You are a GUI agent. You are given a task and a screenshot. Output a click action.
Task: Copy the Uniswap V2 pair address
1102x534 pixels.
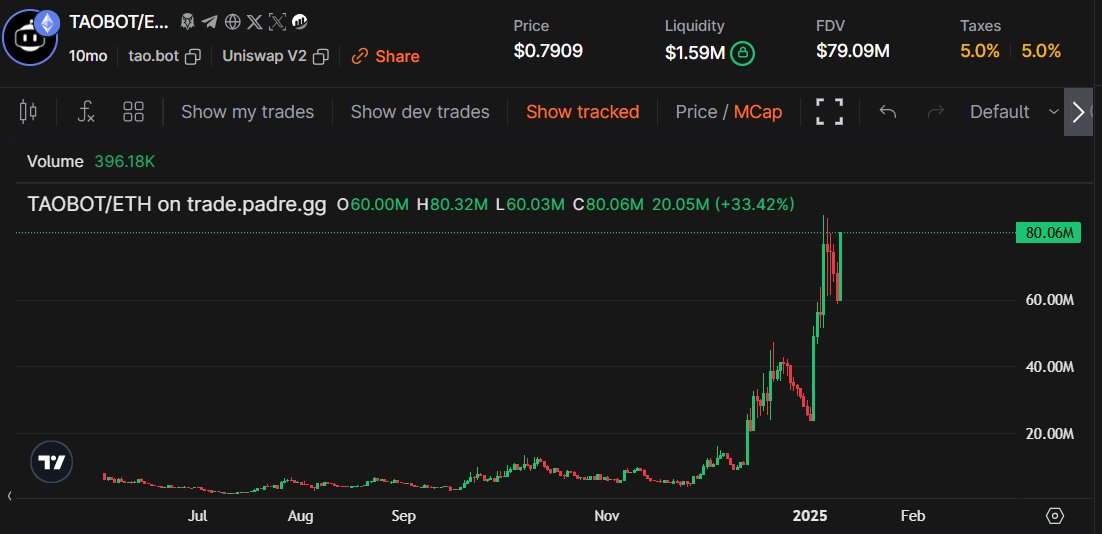pos(320,56)
